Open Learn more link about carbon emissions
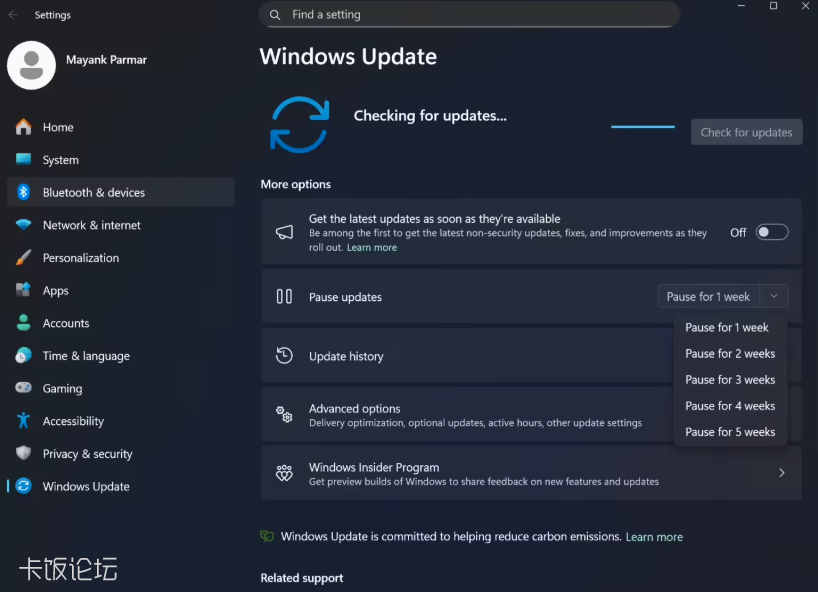The image size is (818, 592). pos(654,537)
